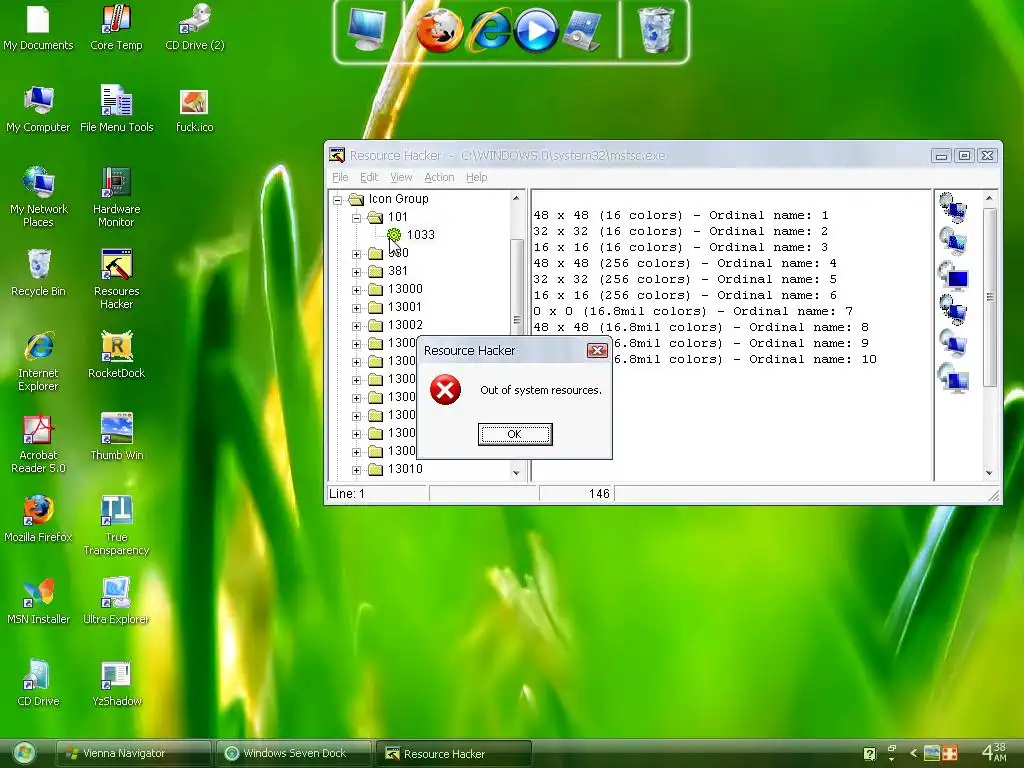Launch Internet Explorer from the top dock
The width and height of the screenshot is (1024, 768).
coord(489,31)
